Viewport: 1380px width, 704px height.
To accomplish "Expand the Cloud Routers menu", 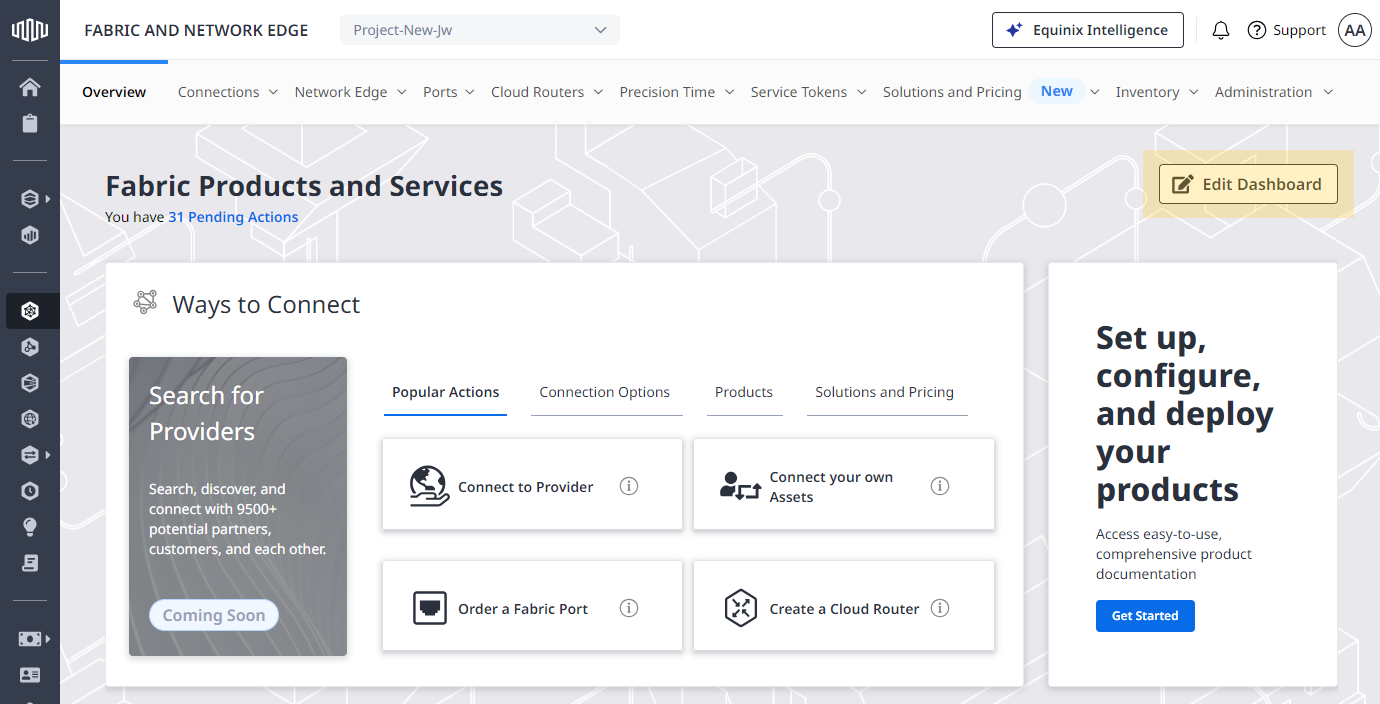I will 547,92.
